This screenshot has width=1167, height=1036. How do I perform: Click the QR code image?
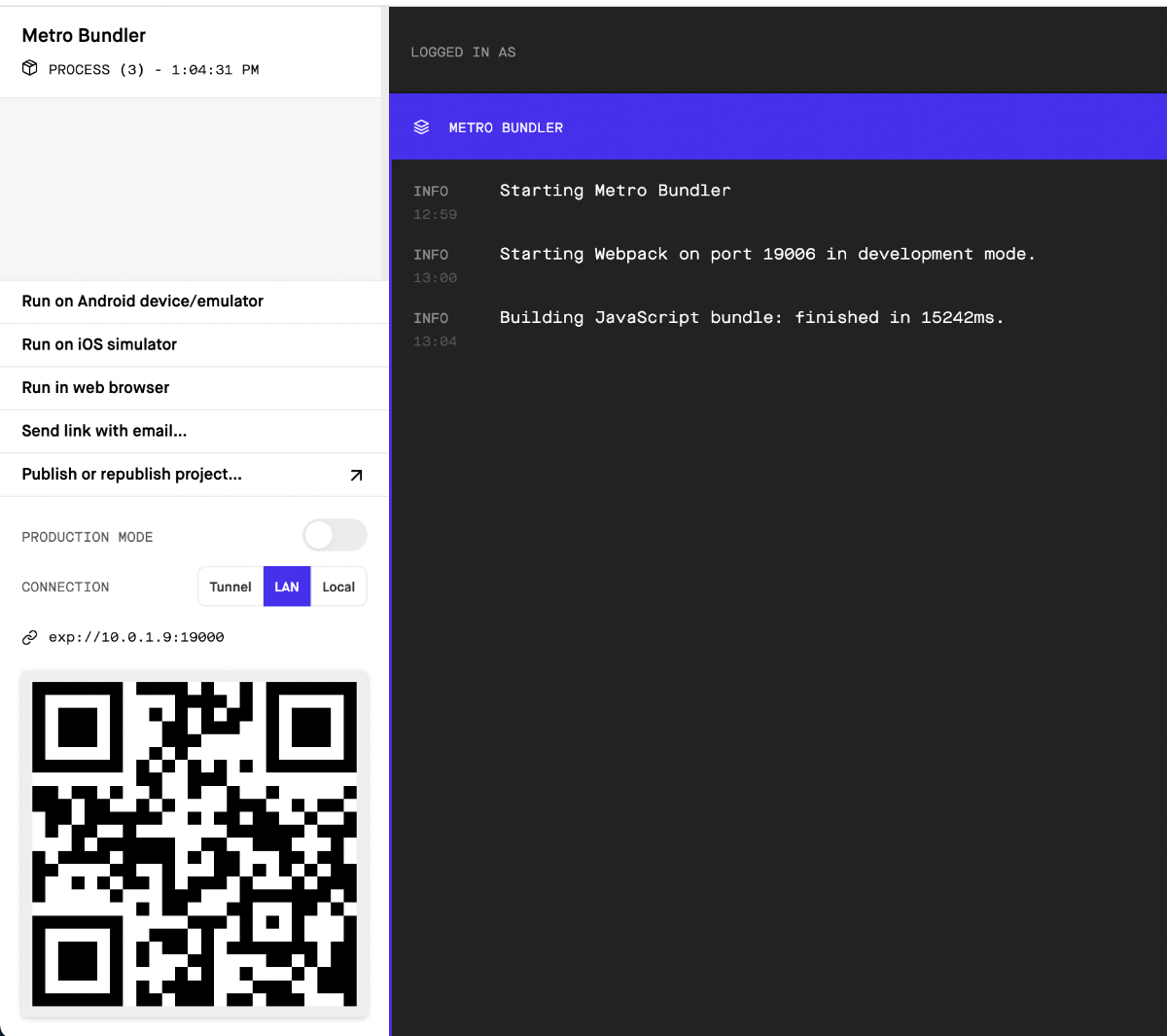[194, 844]
